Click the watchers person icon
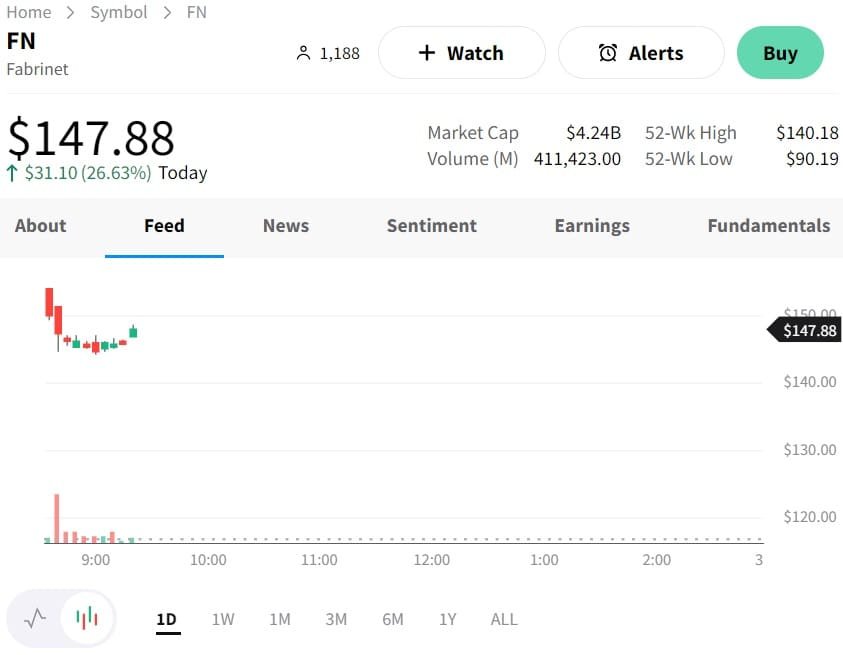 (x=304, y=53)
